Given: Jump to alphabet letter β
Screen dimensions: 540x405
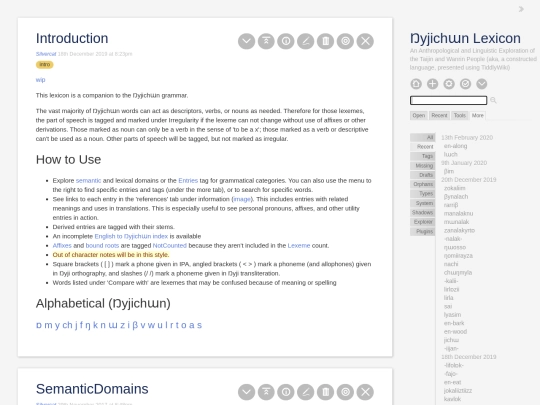Looking at the screenshot, I should click(x=135, y=325).
